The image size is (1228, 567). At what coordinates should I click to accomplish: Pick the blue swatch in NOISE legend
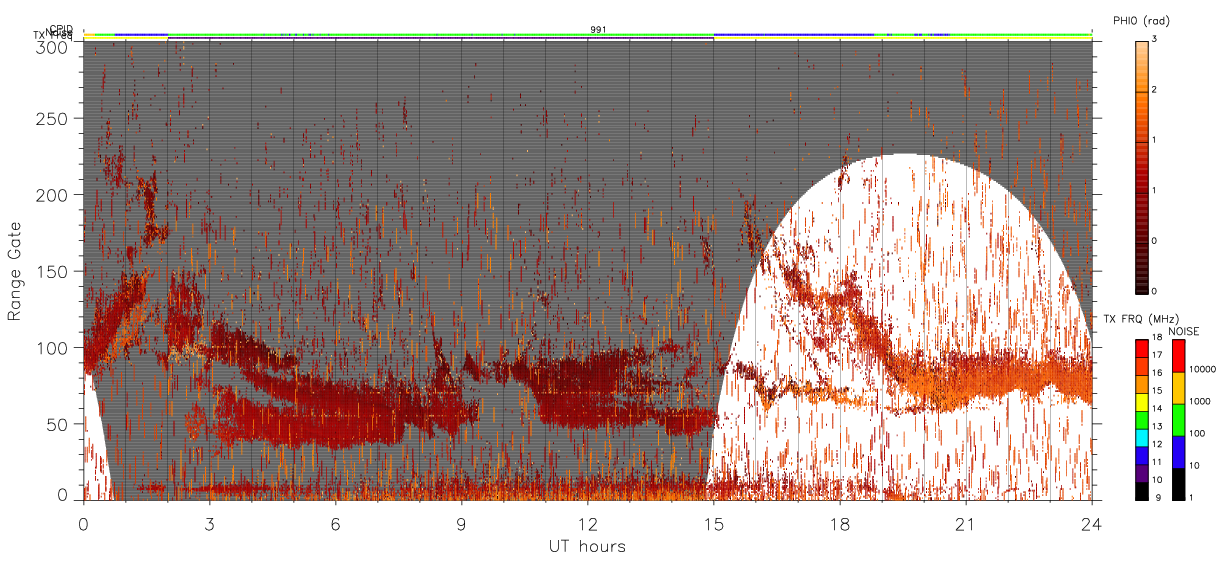pos(1177,452)
